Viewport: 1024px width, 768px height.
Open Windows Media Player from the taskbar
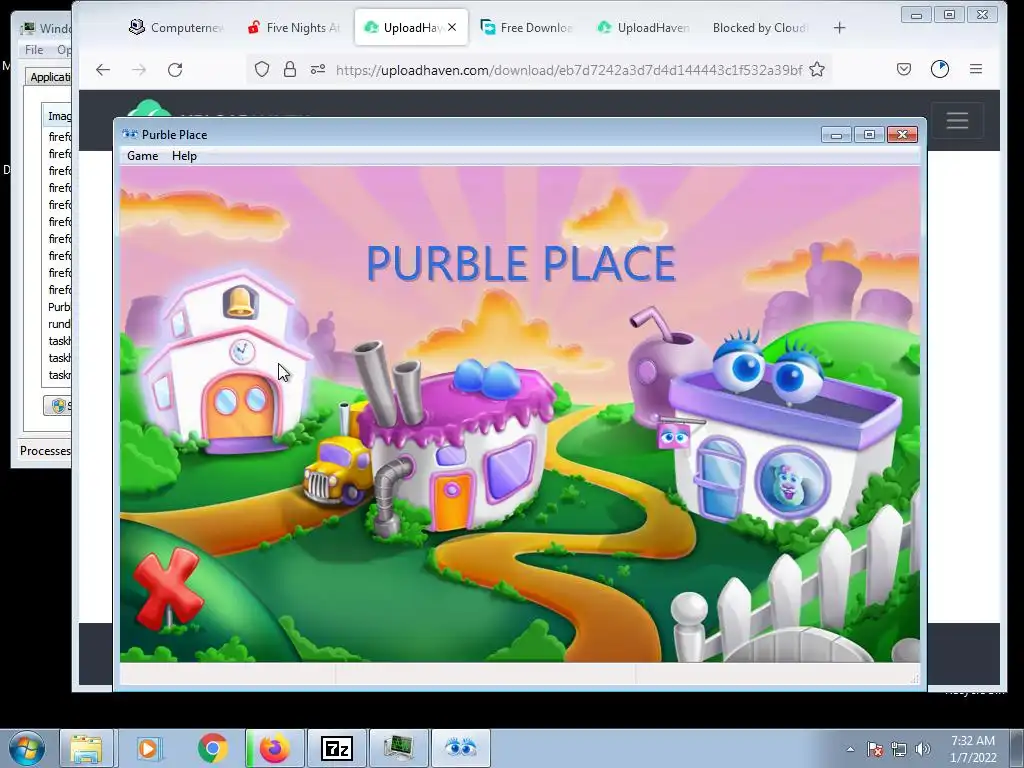click(x=150, y=748)
